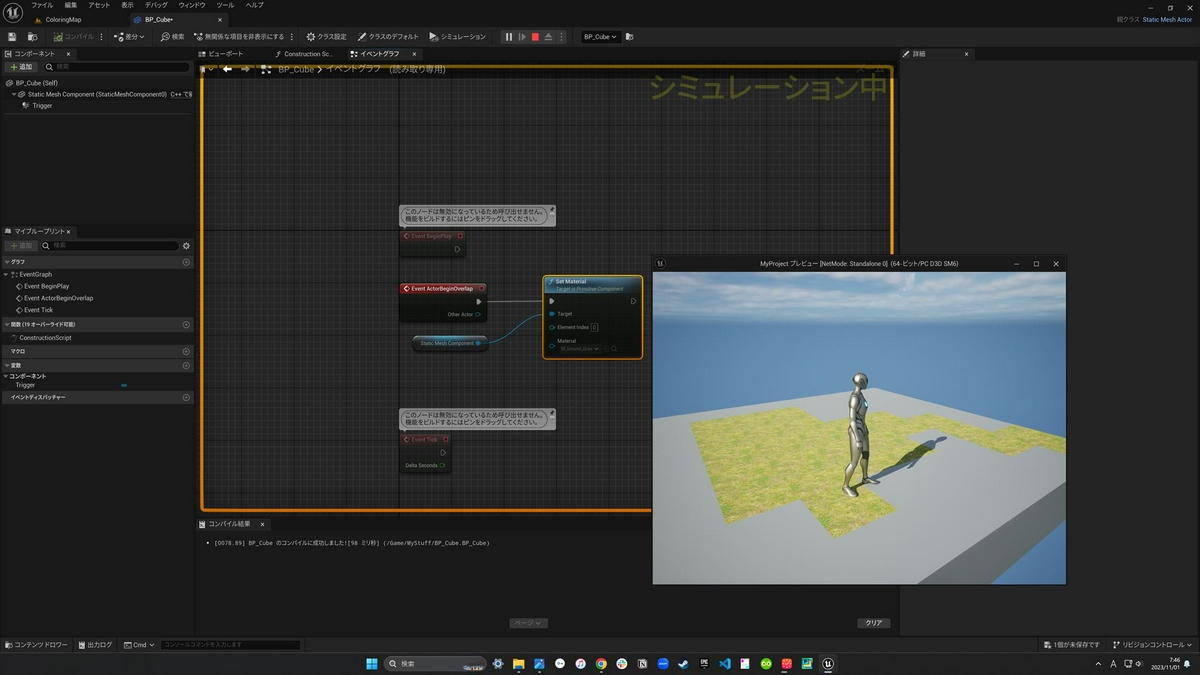1200x675 pixels.
Task: Save the blueprint with the floppy disk icon
Action: (x=12, y=37)
